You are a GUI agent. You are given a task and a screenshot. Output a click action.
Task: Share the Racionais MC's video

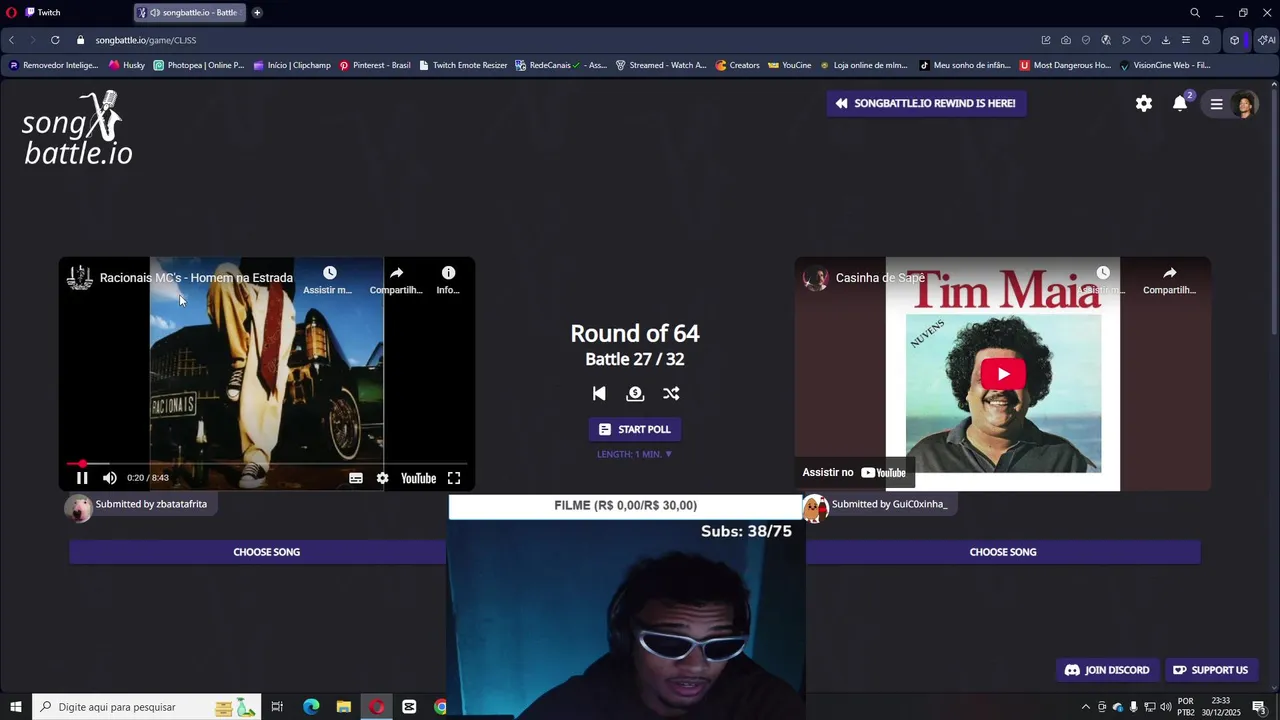click(396, 280)
